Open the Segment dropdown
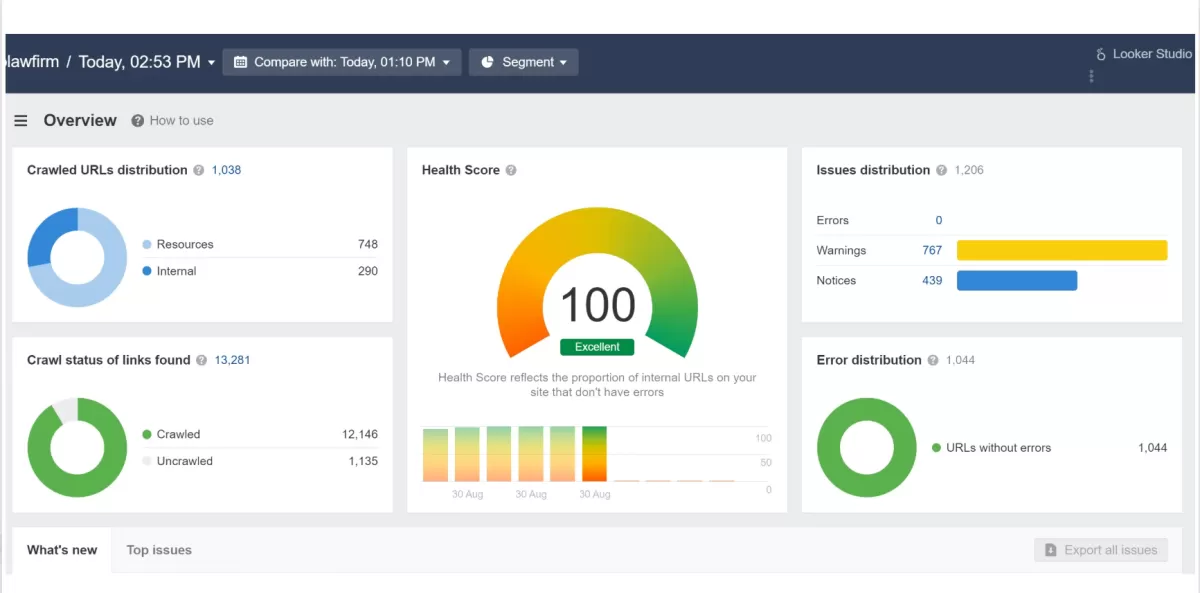The height and width of the screenshot is (593, 1200). point(523,62)
